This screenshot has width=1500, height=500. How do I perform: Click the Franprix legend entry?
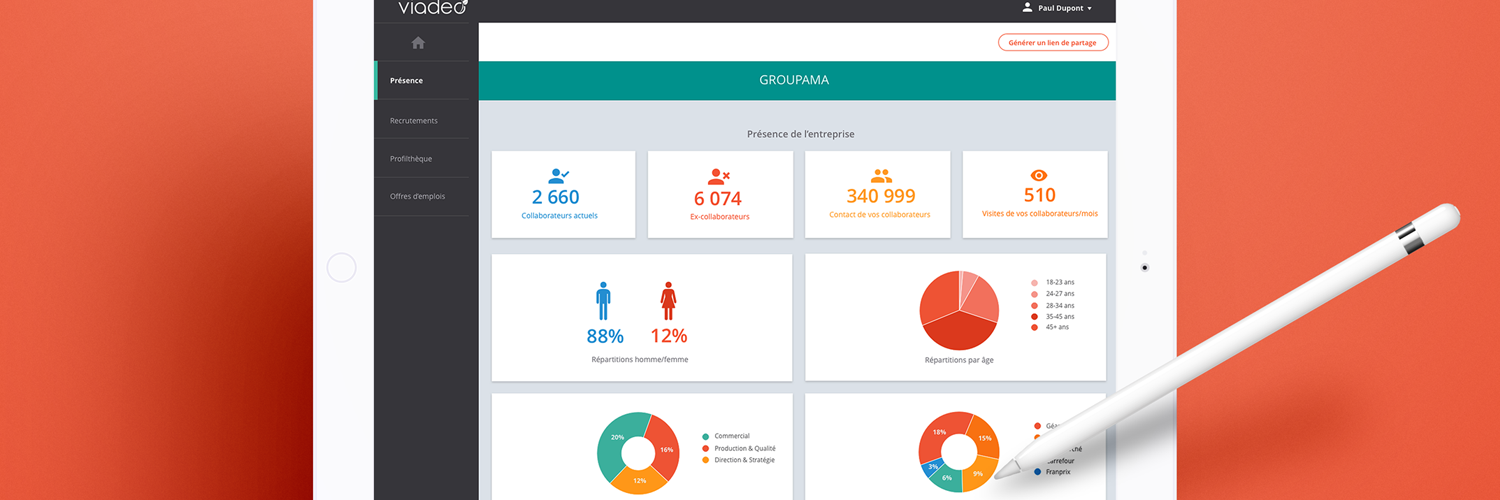tap(1052, 471)
